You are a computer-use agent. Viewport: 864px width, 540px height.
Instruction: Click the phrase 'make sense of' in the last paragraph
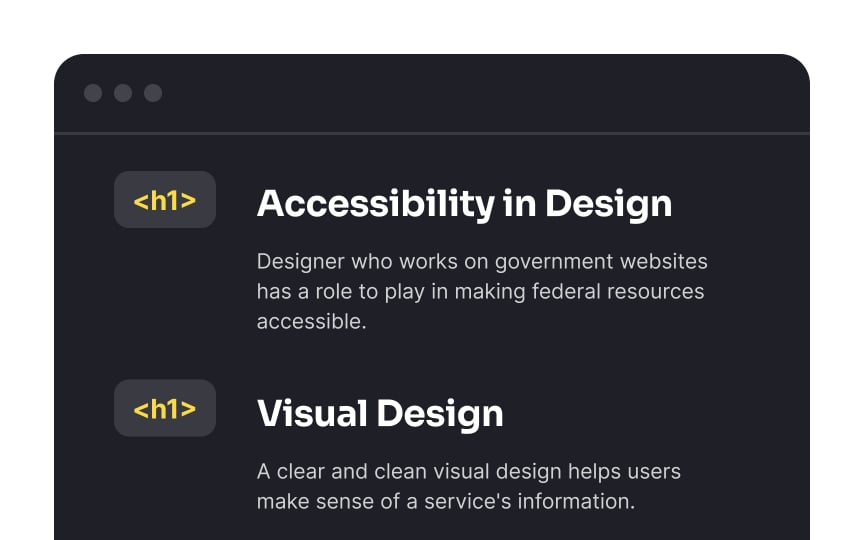coord(328,502)
